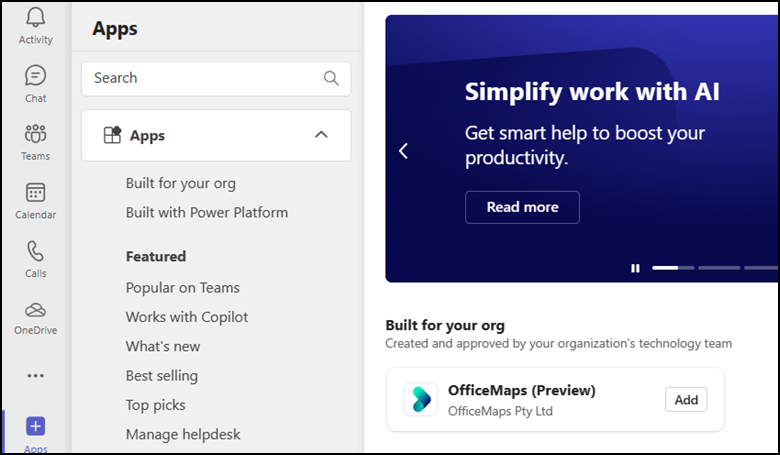
Task: Collapse the Apps section chevron
Action: coord(321,134)
